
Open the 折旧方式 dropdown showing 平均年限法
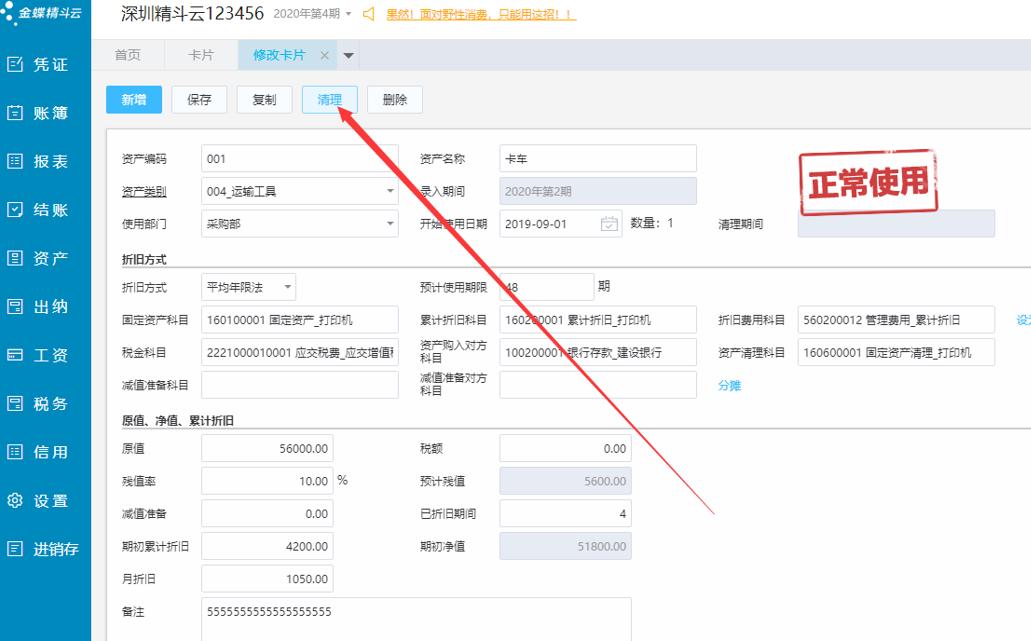point(287,286)
